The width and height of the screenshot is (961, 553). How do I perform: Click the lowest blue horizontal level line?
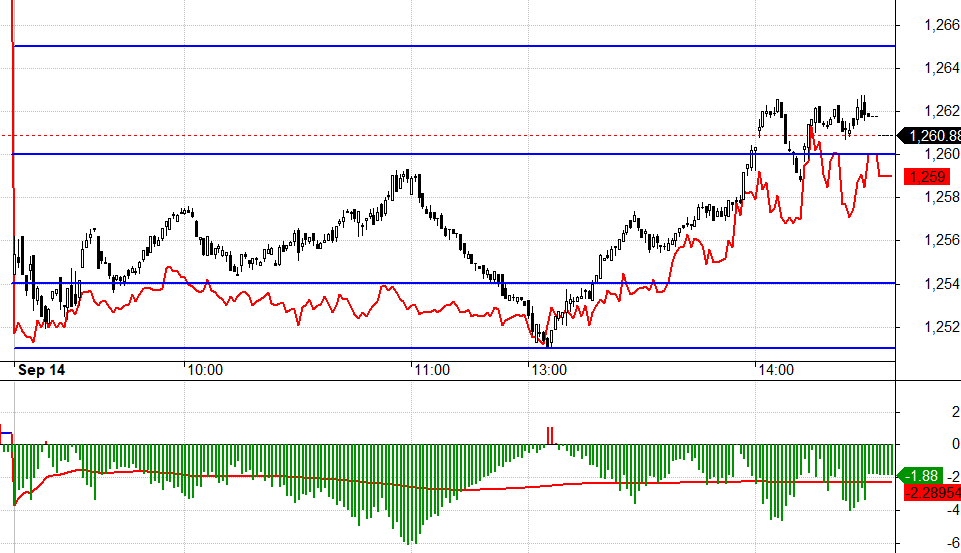(x=300, y=348)
